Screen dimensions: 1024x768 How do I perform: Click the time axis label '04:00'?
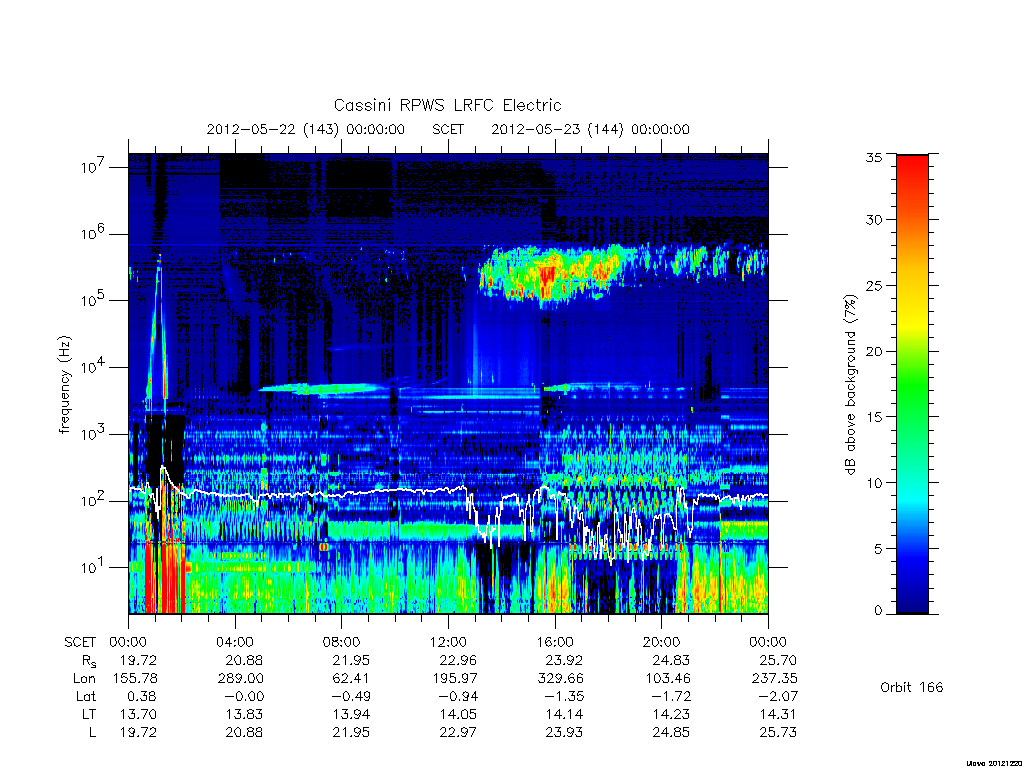pyautogui.click(x=235, y=642)
